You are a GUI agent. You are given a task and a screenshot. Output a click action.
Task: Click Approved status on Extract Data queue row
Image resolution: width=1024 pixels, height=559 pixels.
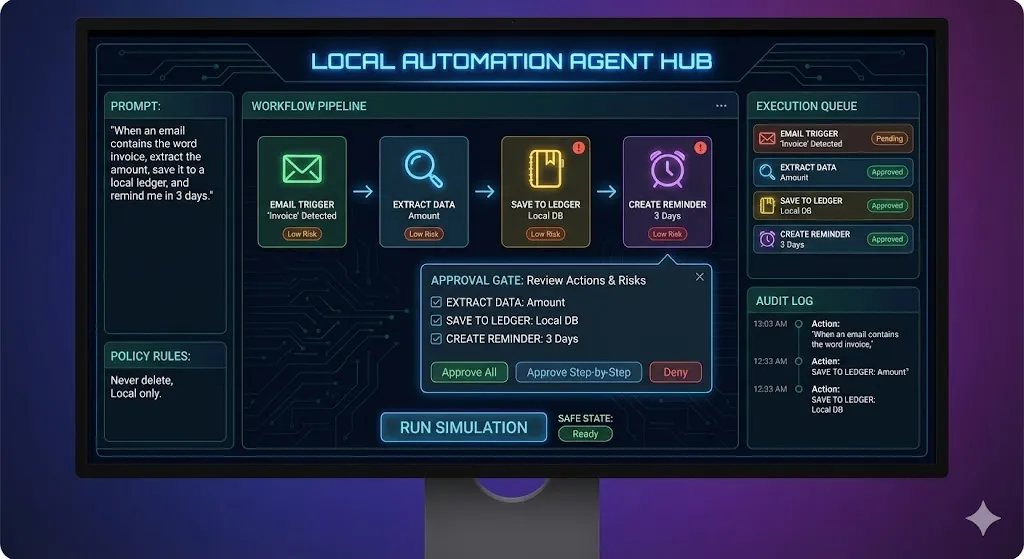coord(887,172)
